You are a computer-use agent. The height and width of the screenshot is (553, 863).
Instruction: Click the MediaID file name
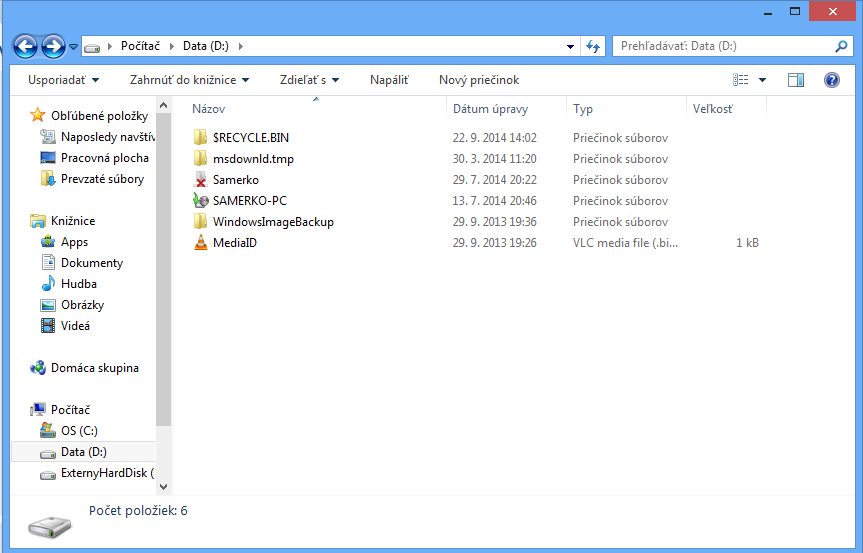[235, 243]
